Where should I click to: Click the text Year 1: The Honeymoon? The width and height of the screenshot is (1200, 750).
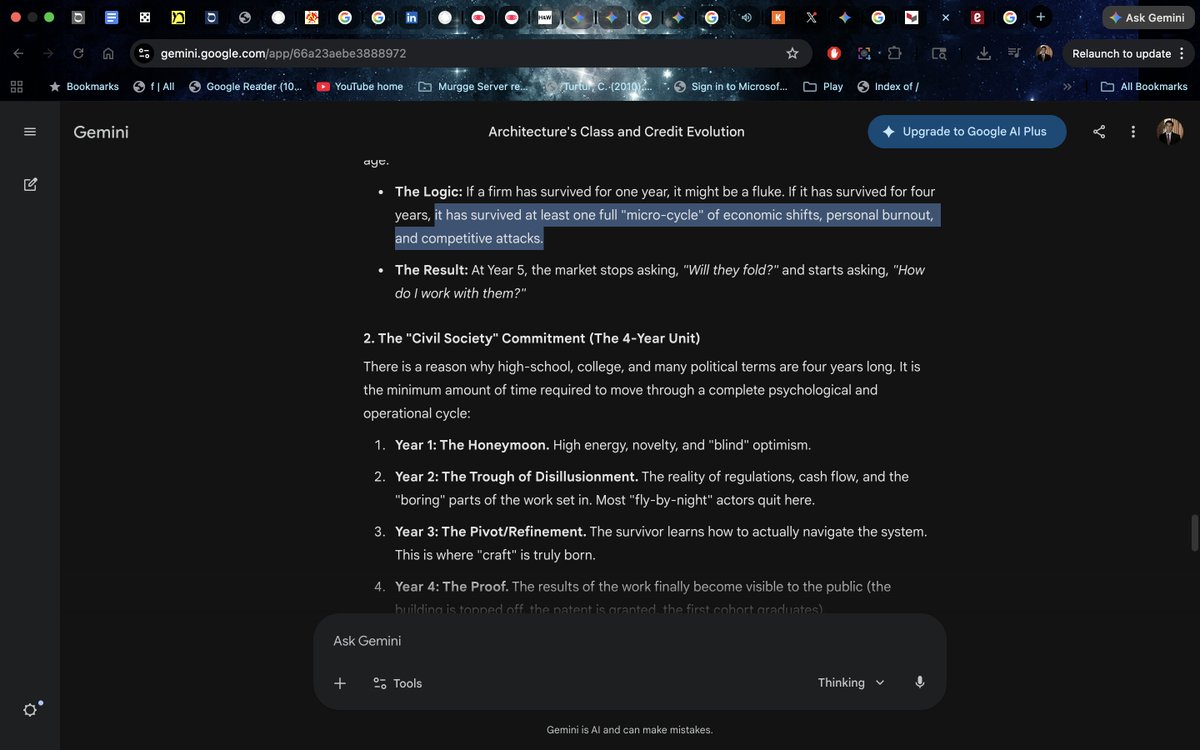[x=472, y=445]
